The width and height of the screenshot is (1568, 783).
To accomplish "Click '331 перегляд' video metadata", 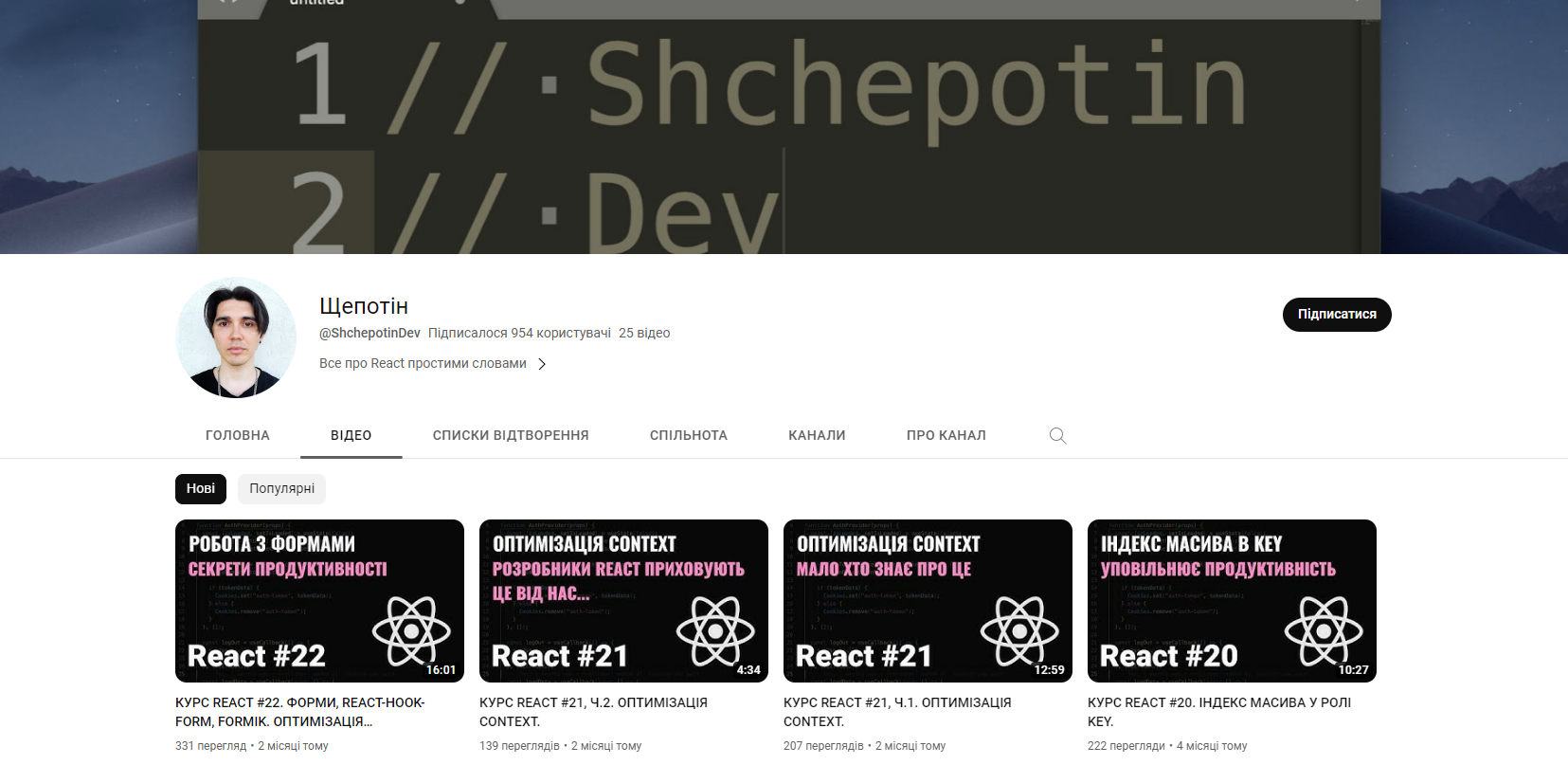I will point(210,746).
